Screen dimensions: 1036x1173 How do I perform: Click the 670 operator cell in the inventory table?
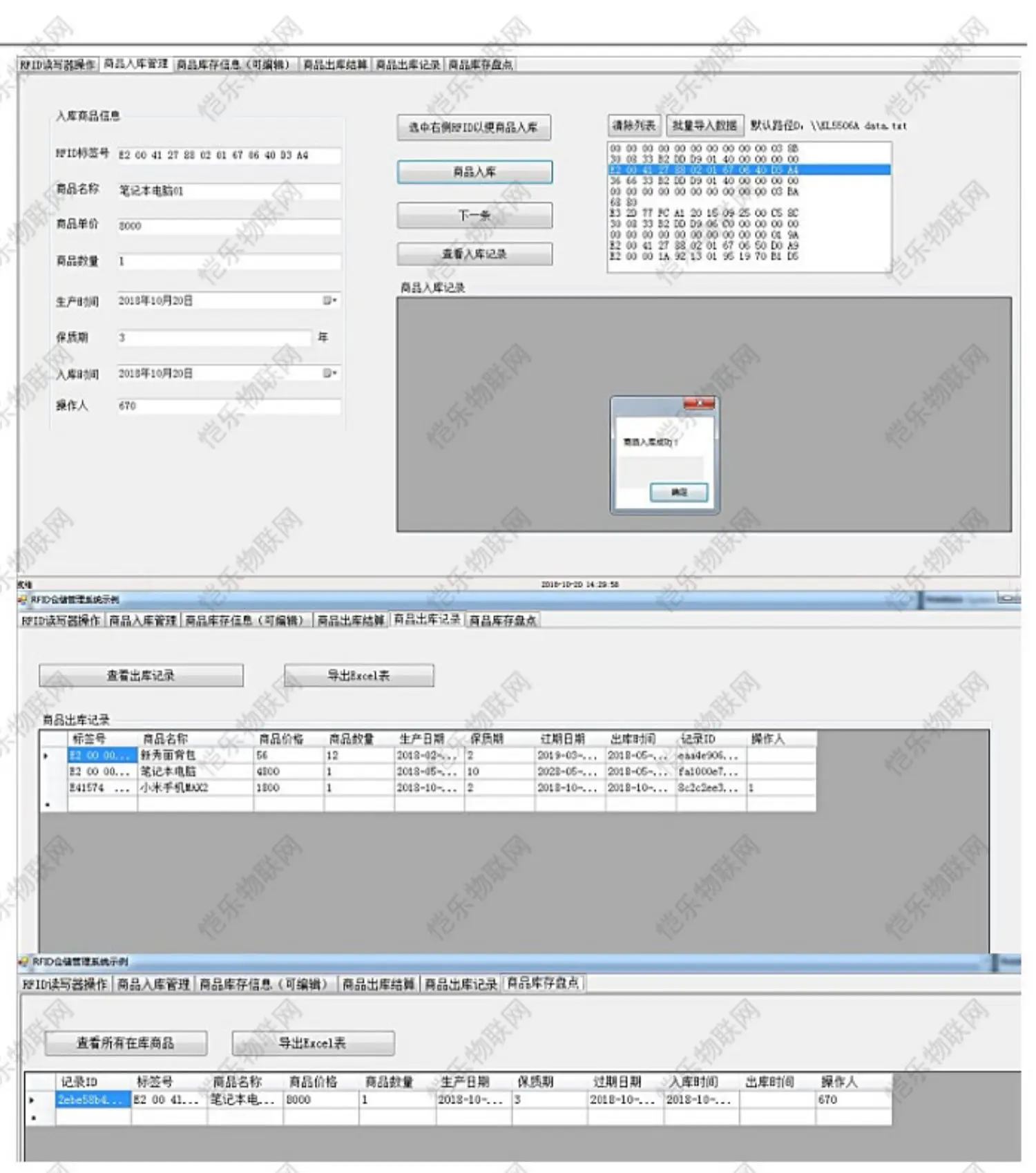854,1100
